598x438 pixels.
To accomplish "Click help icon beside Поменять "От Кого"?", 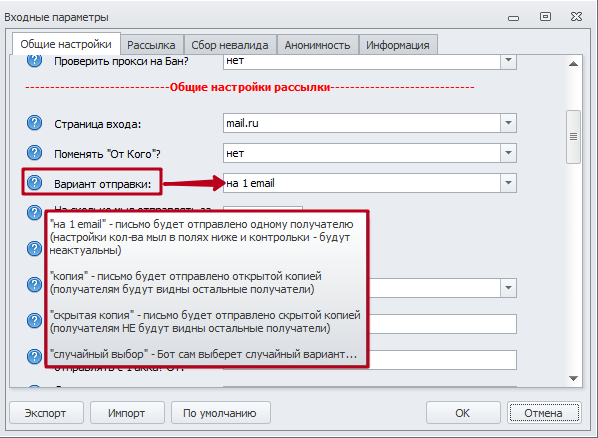I will click(34, 153).
